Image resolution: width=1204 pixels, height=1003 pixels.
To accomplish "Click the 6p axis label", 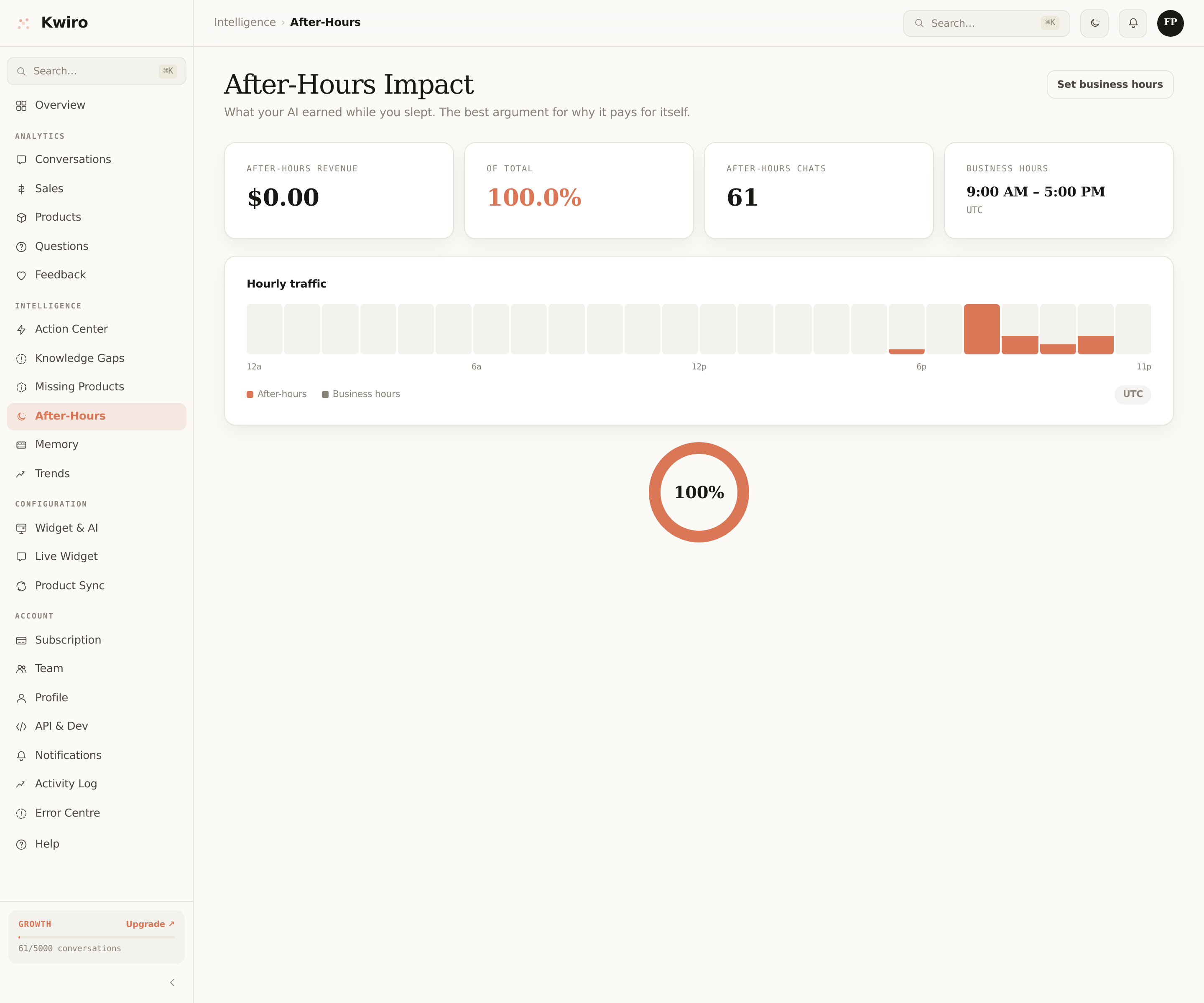I will click(921, 367).
